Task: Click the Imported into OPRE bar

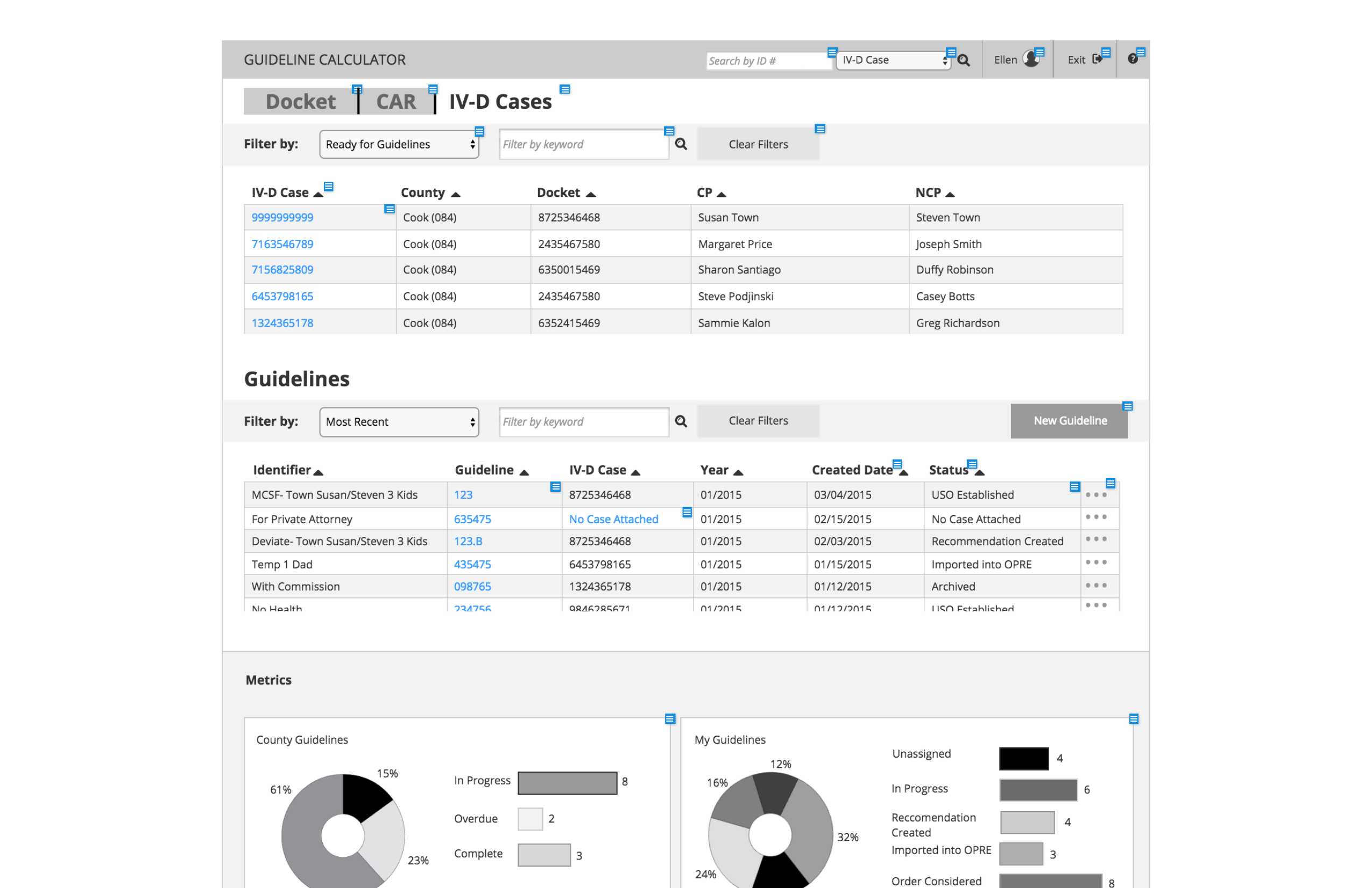Action: (1021, 854)
